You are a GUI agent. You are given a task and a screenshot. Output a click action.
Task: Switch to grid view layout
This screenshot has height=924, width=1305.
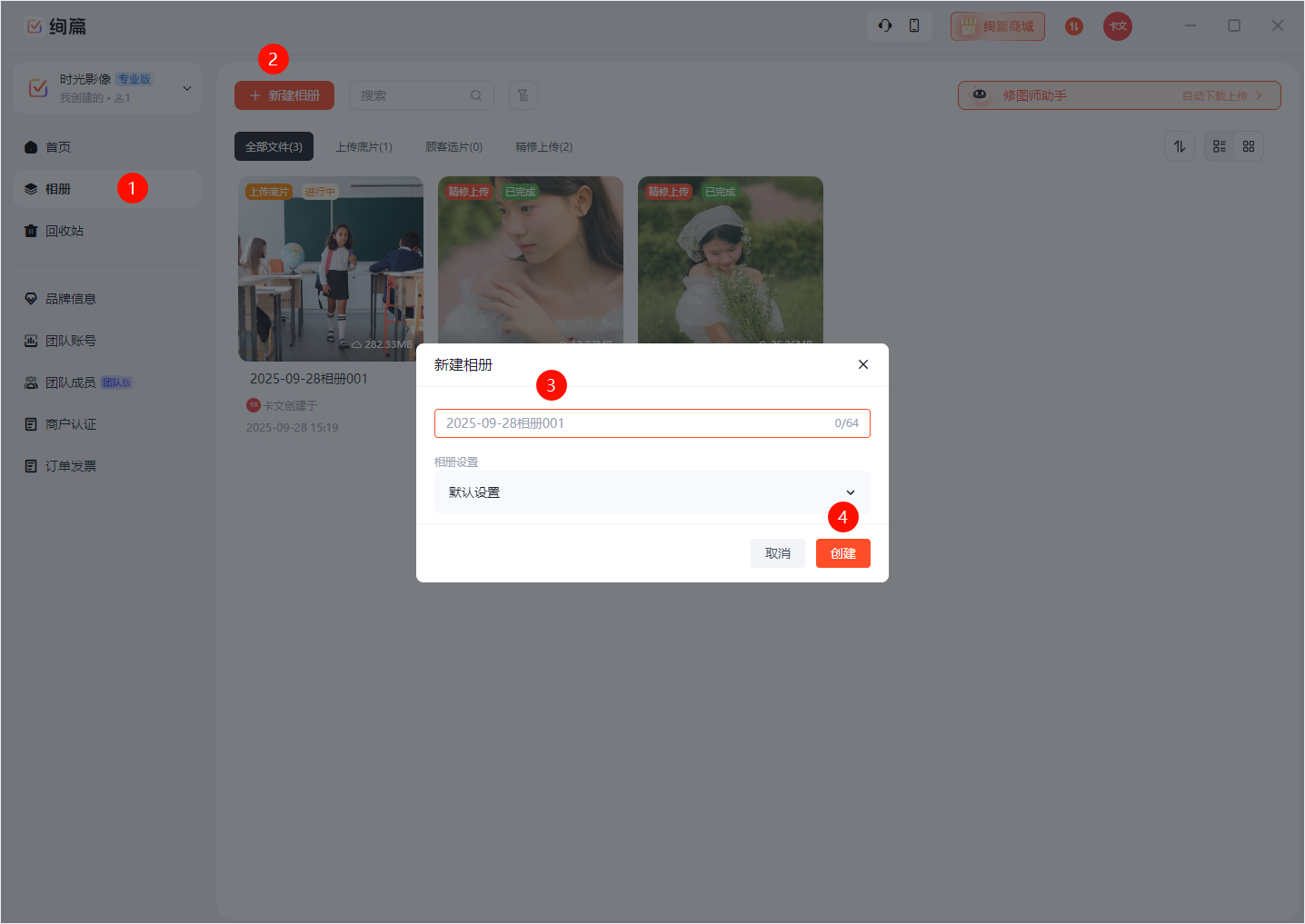pyautogui.click(x=1249, y=146)
